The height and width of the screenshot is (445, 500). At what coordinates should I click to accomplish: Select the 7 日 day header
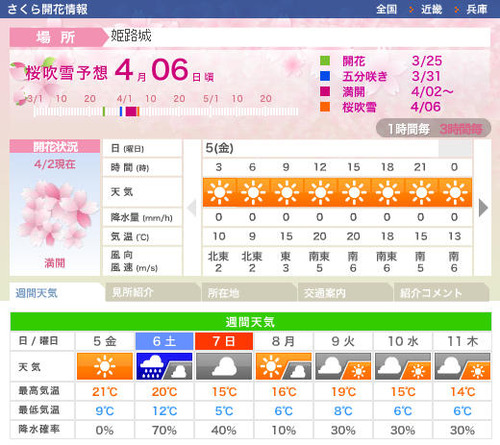(x=224, y=341)
